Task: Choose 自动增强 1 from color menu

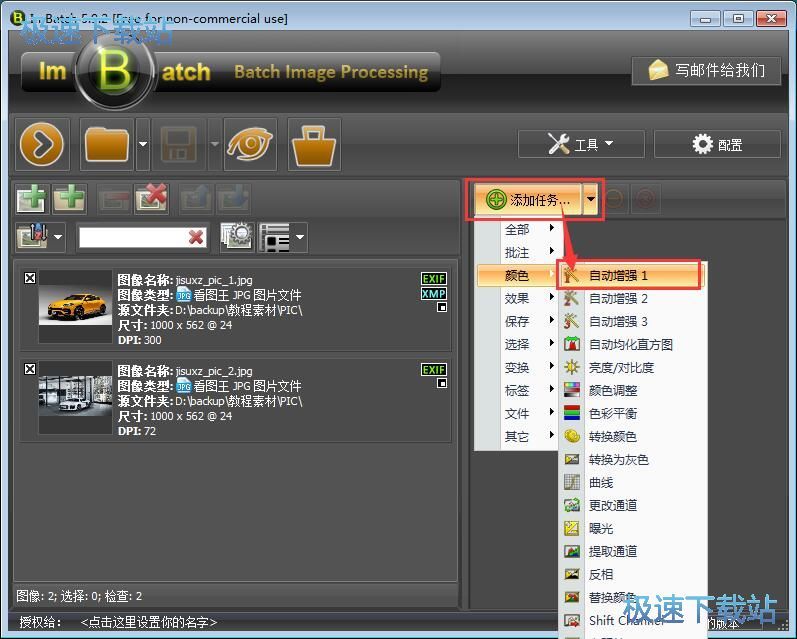Action: click(x=629, y=275)
